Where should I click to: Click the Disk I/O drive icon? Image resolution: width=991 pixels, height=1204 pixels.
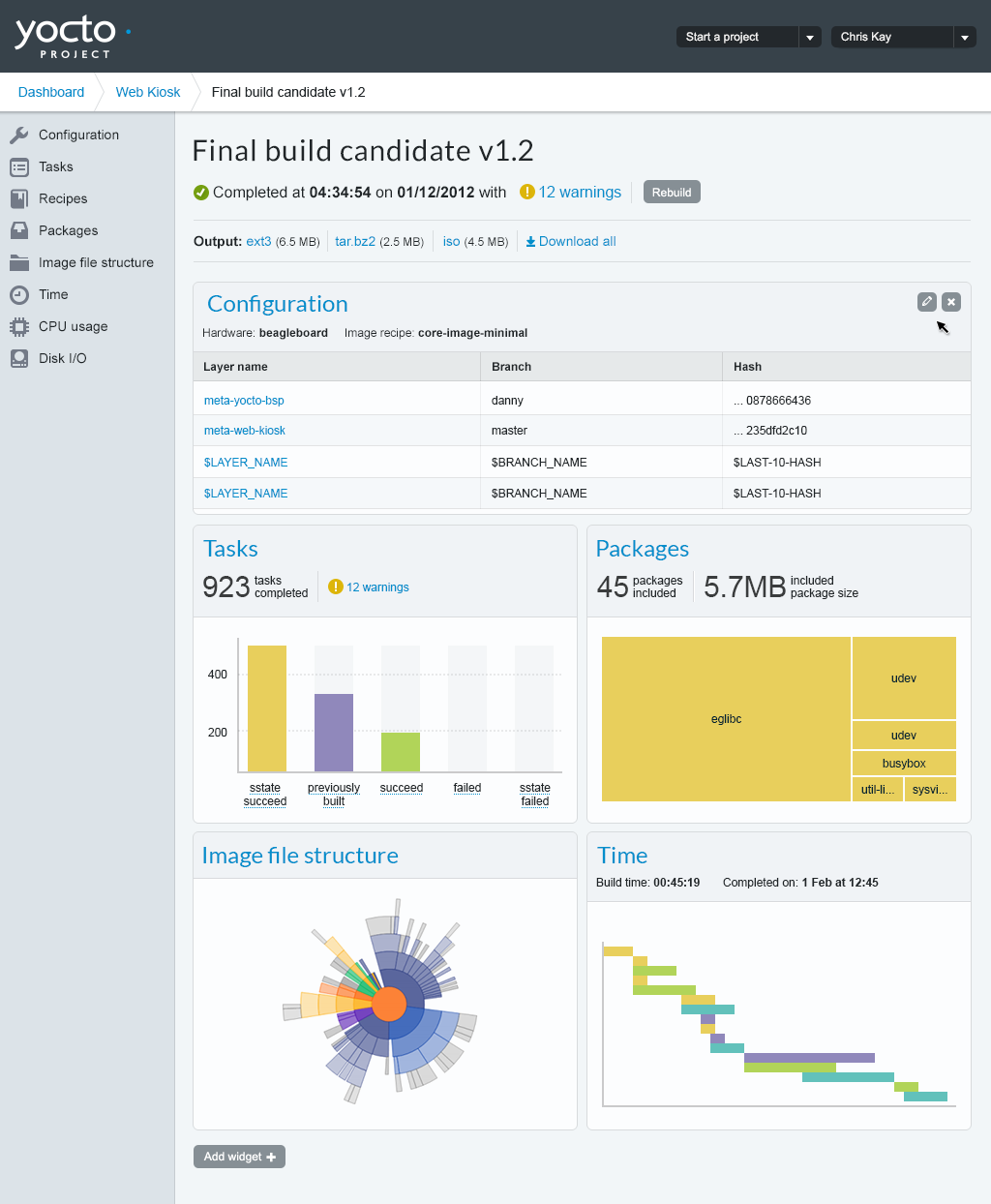tap(18, 359)
